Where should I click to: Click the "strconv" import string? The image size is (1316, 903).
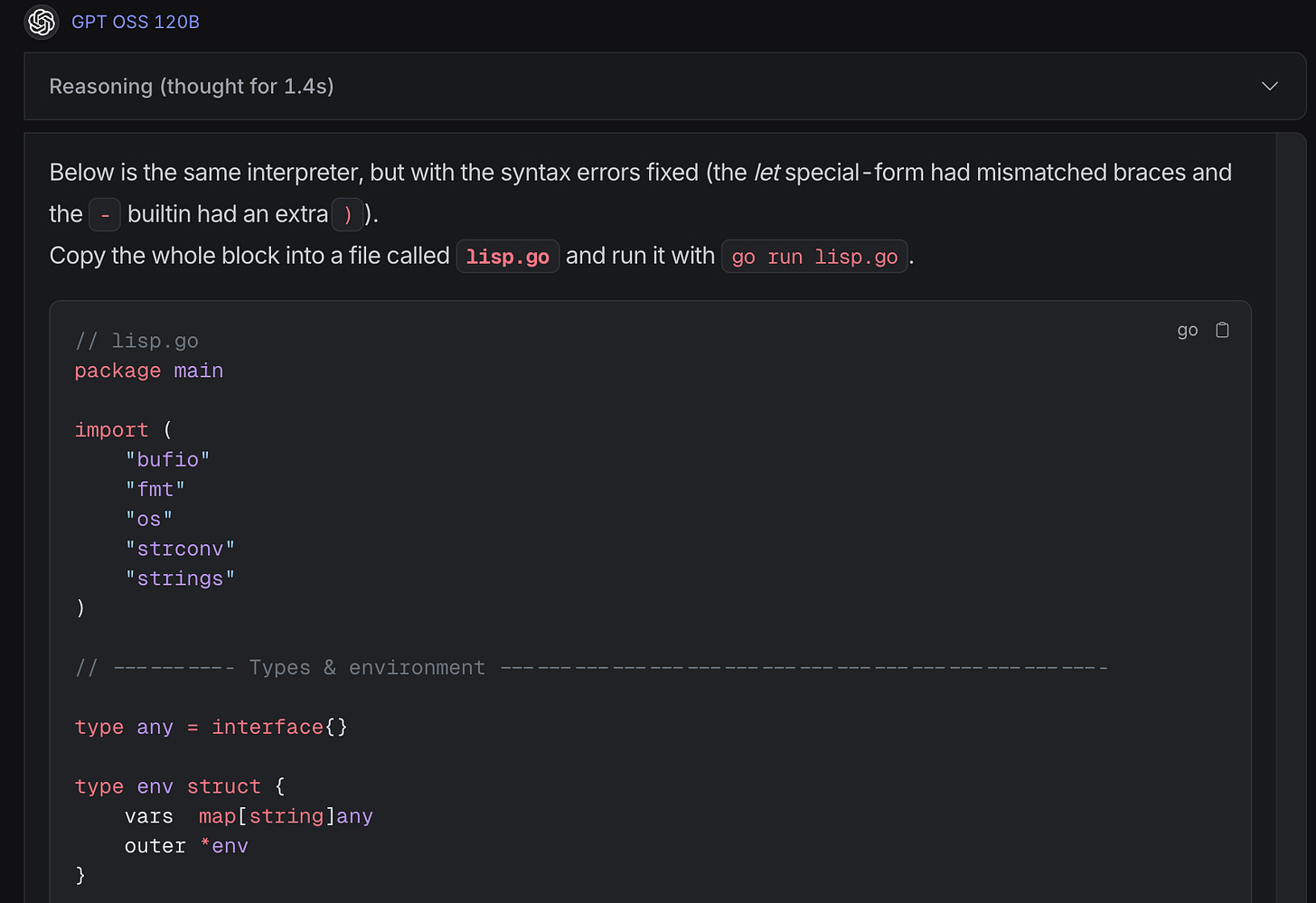180,549
